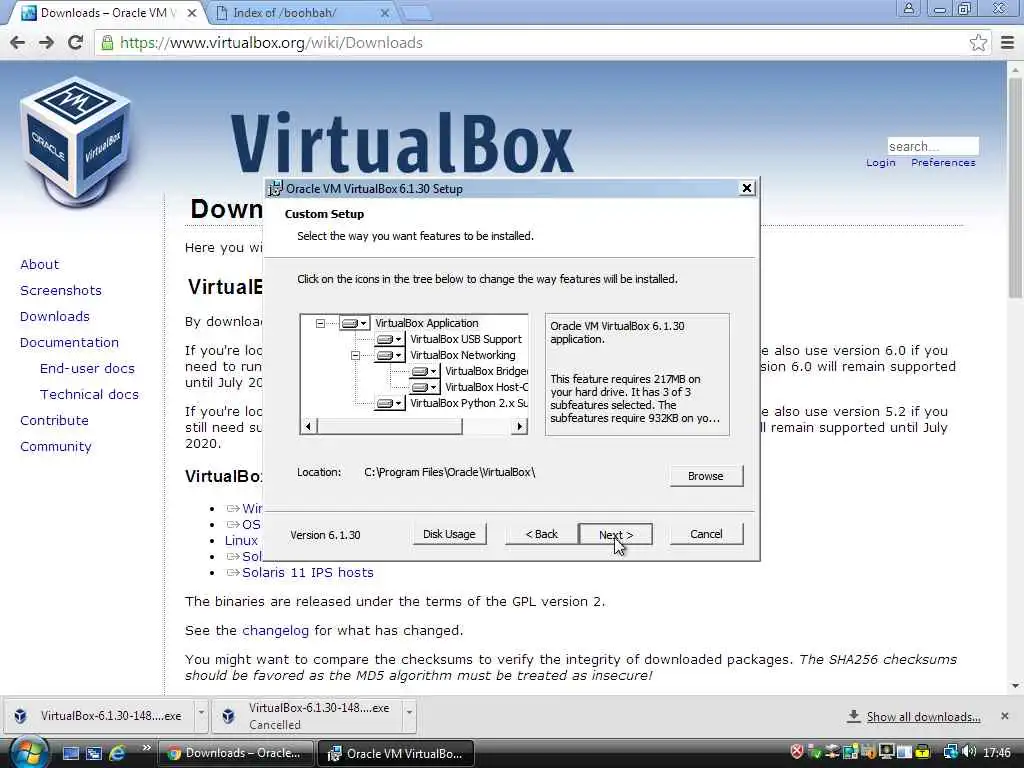Viewport: 1024px width, 768px height.
Task: Click the Chrome user profile icon
Action: click(x=908, y=8)
